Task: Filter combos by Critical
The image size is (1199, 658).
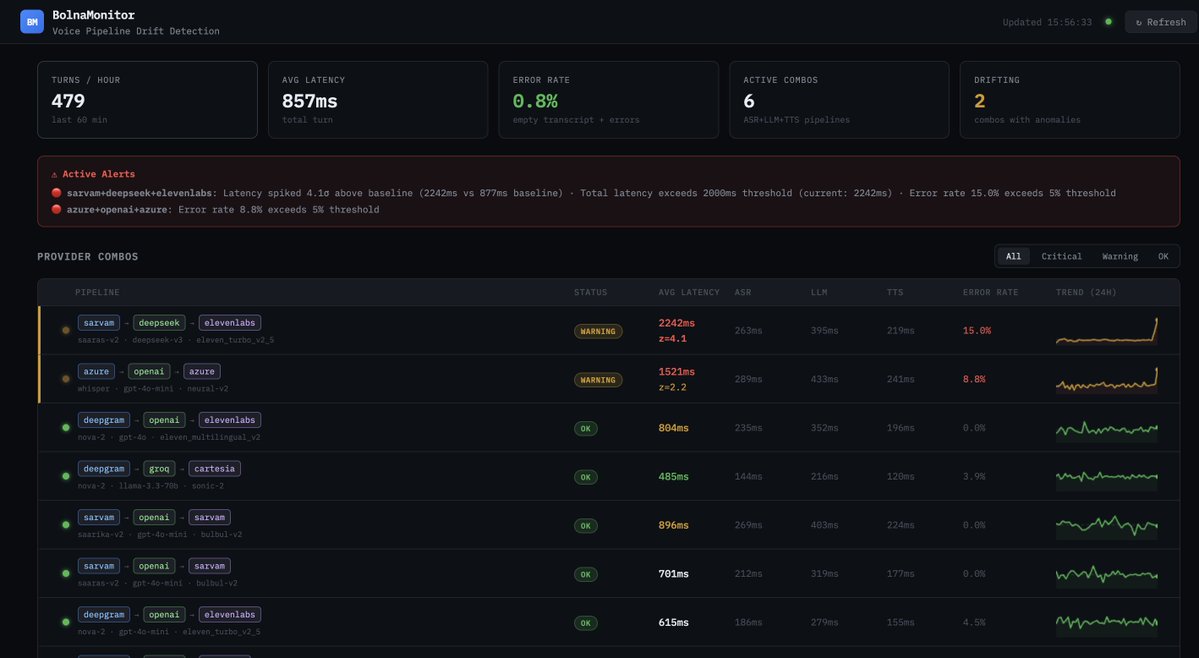Action: coord(1061,257)
